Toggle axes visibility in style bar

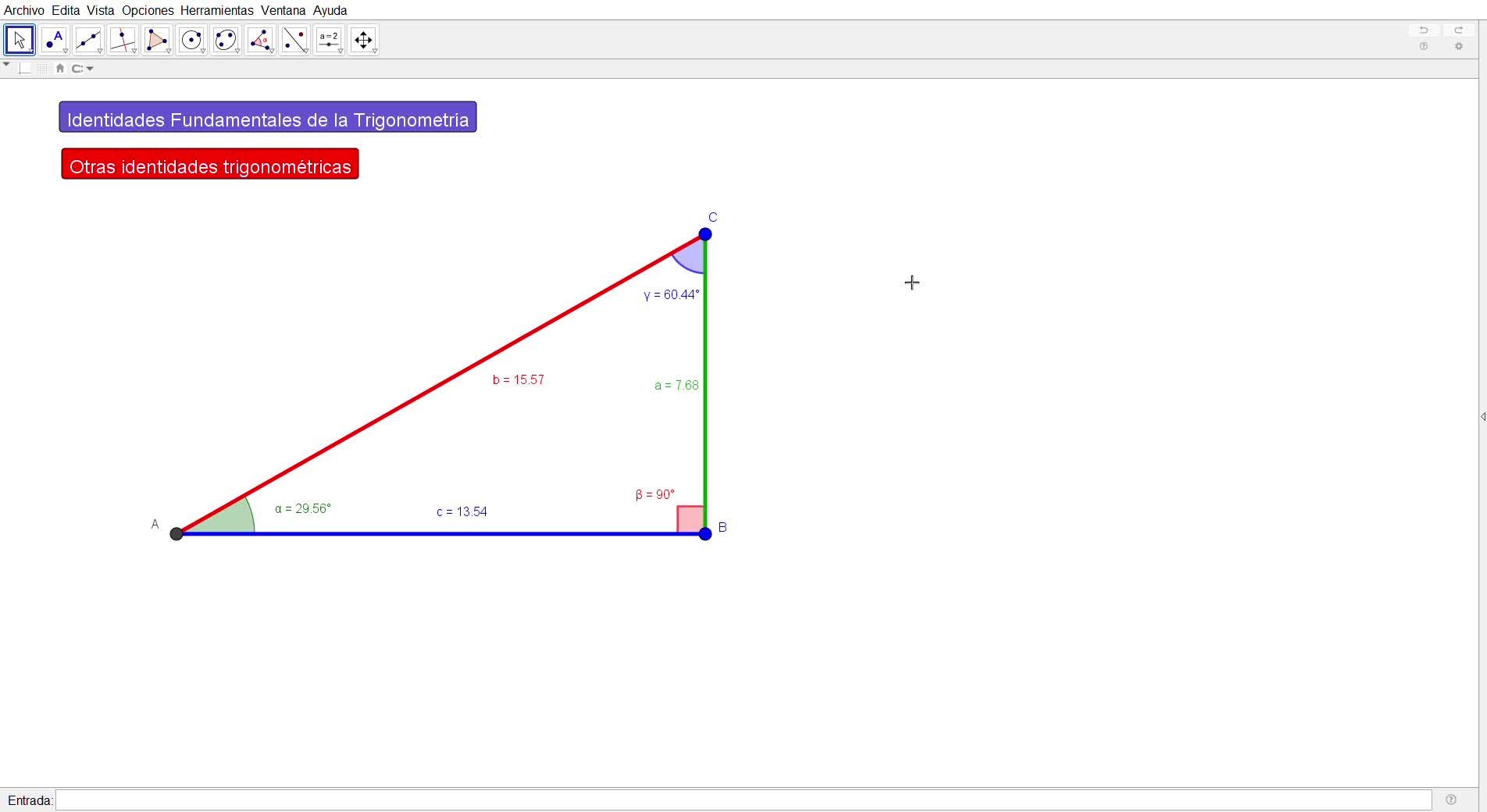click(x=25, y=69)
